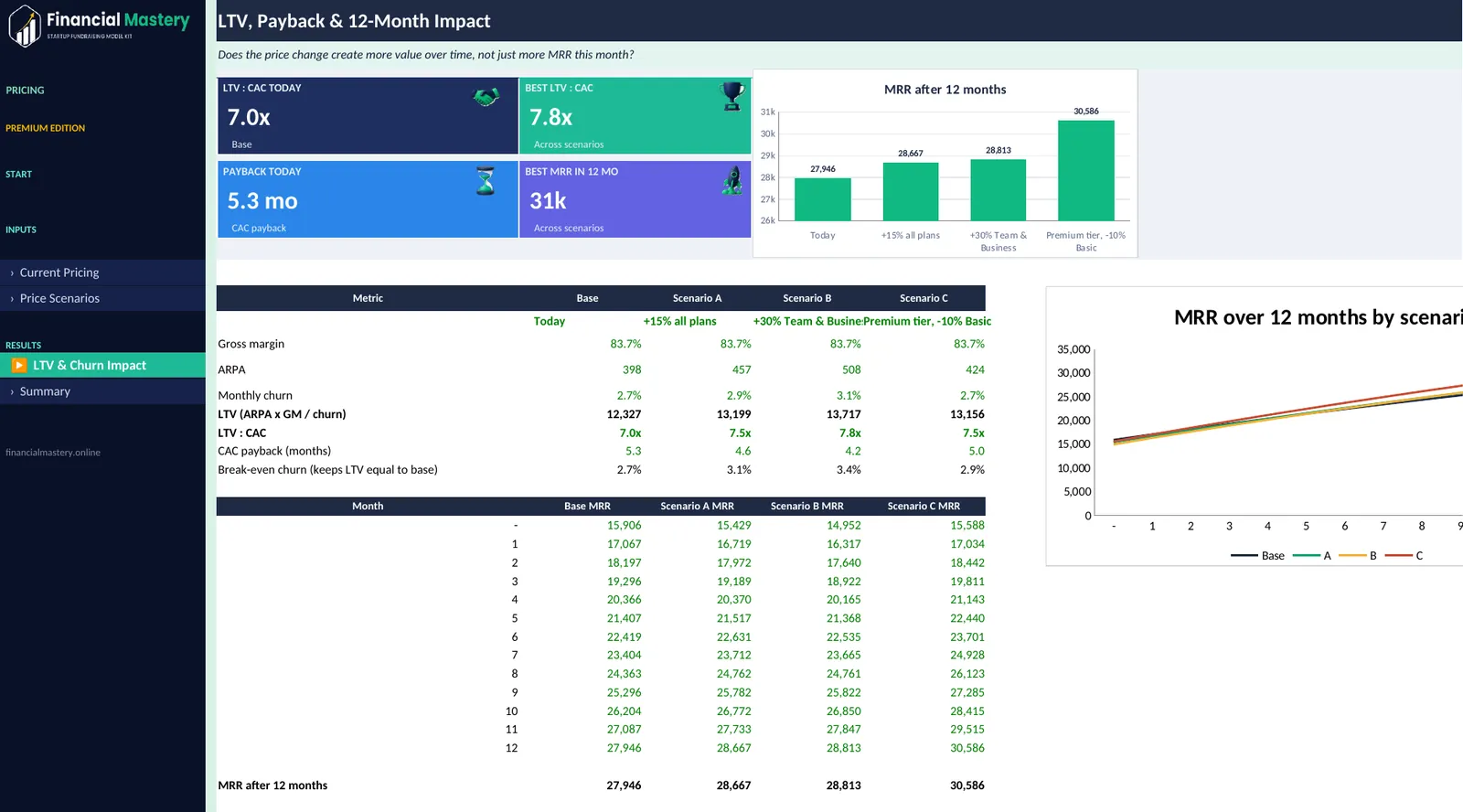Select the Scenario C MRR column header
This screenshot has width=1463, height=812.
[924, 506]
